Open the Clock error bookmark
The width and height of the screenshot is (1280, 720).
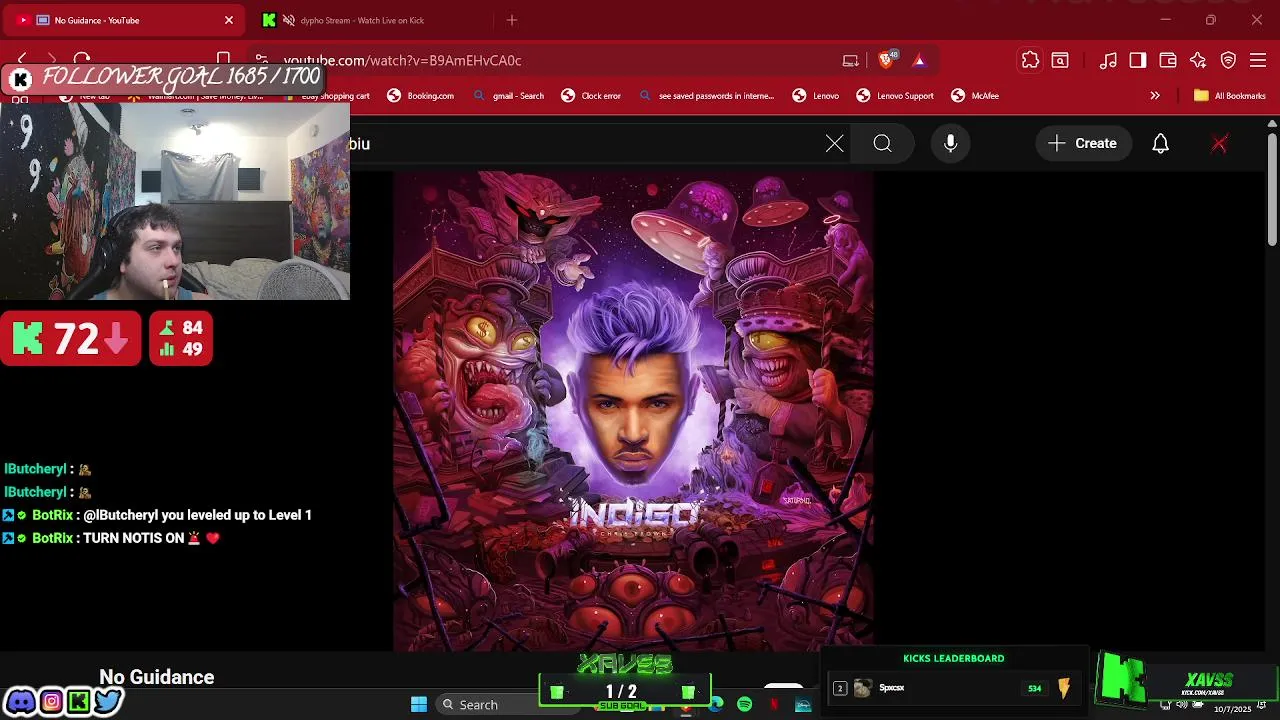pos(591,96)
